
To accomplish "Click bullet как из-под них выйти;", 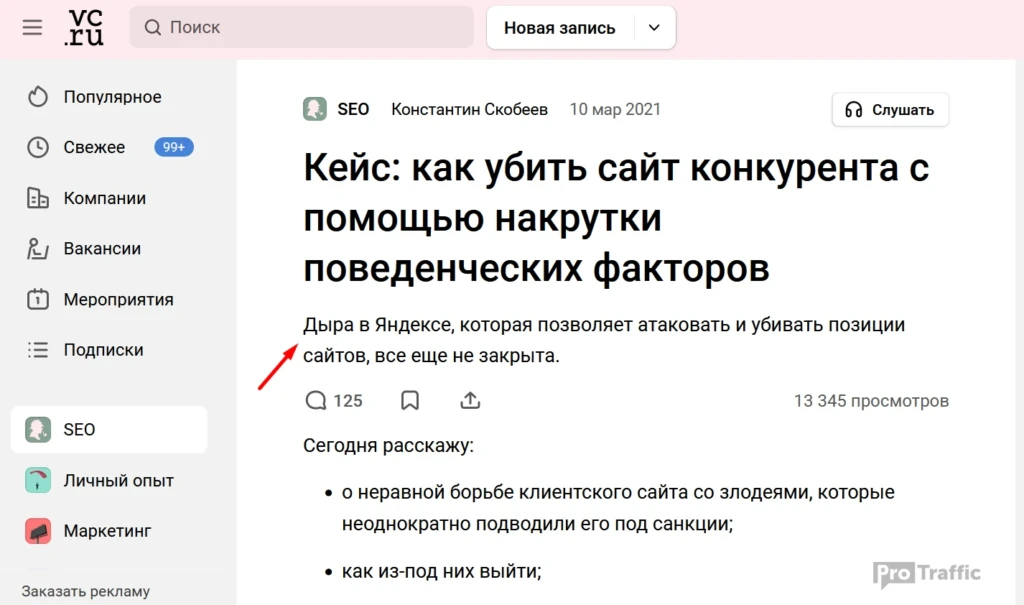I will point(441,571).
